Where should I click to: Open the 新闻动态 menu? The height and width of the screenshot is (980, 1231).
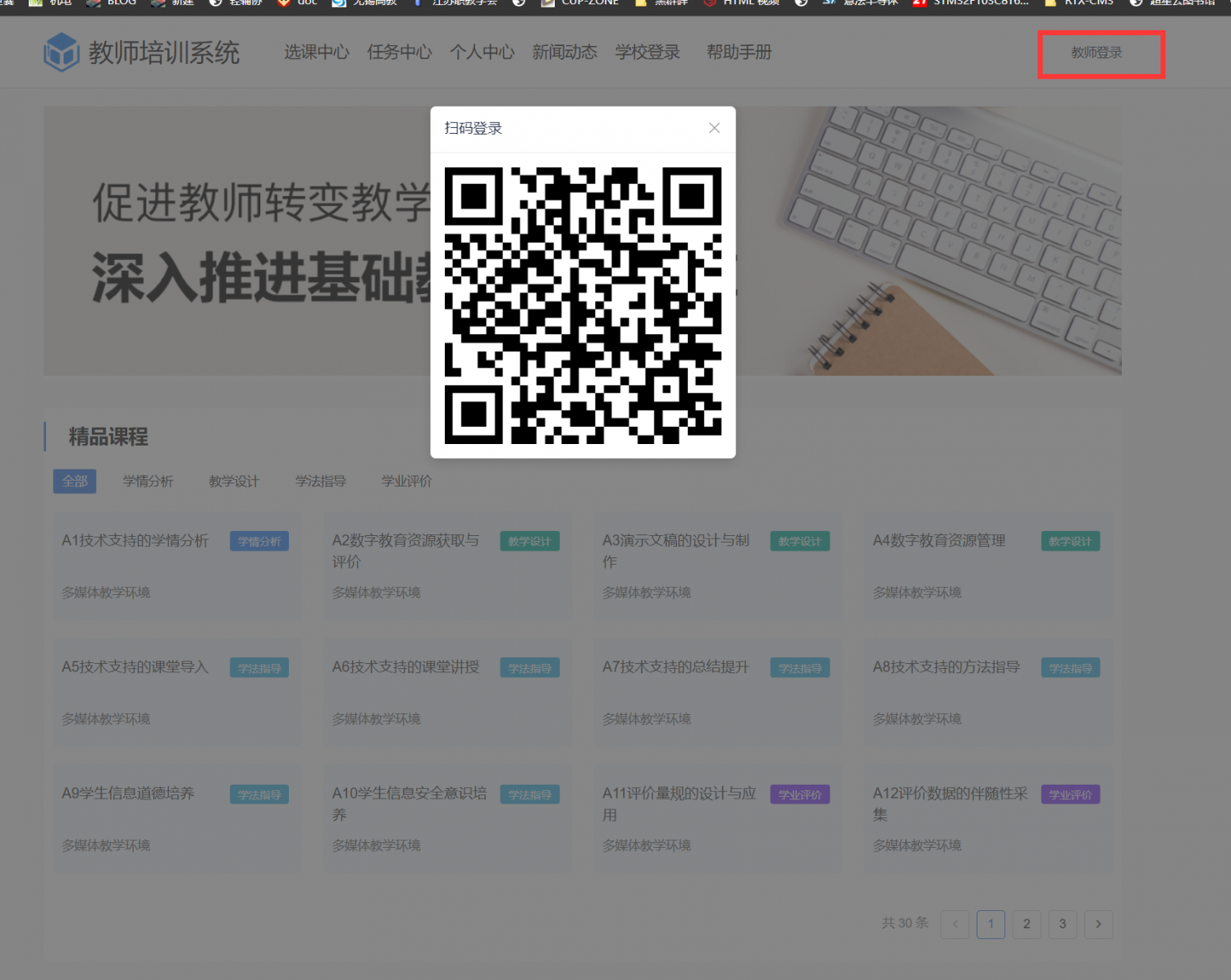coord(565,53)
